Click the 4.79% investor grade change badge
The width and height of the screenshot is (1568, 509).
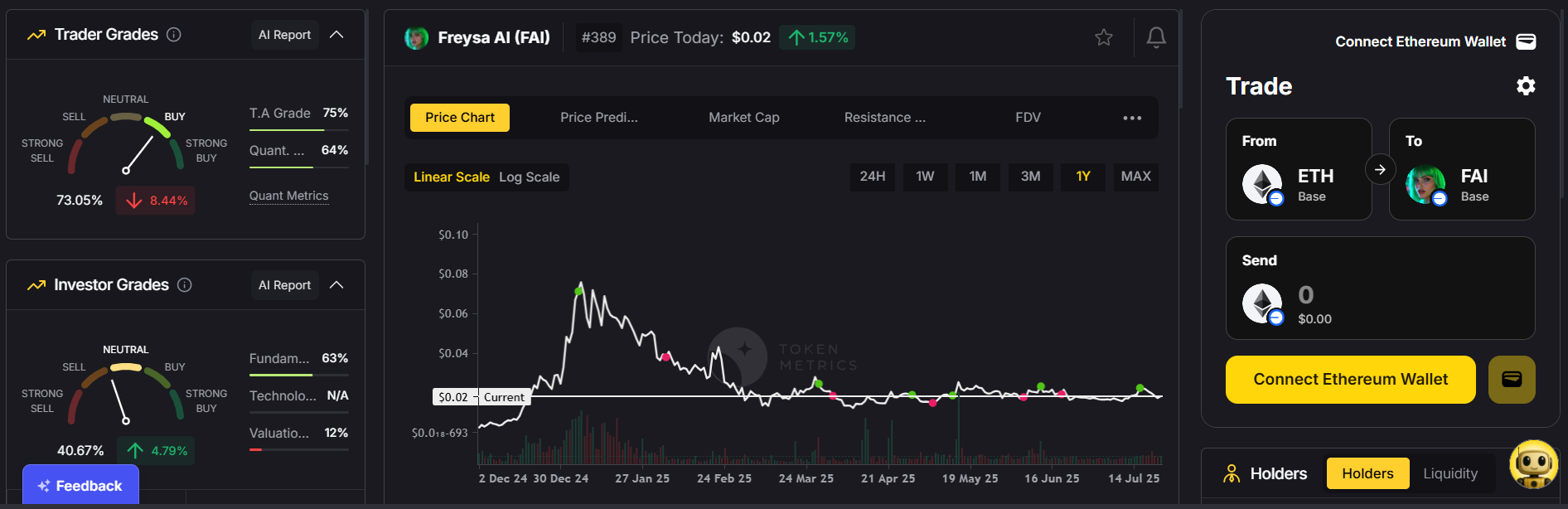[156, 451]
